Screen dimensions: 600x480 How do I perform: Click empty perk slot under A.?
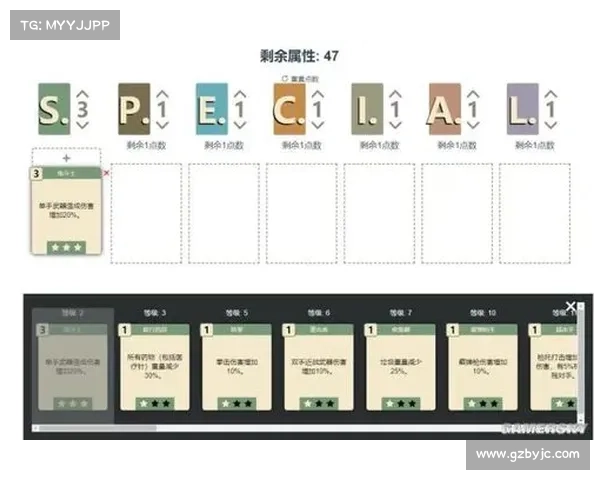click(457, 214)
